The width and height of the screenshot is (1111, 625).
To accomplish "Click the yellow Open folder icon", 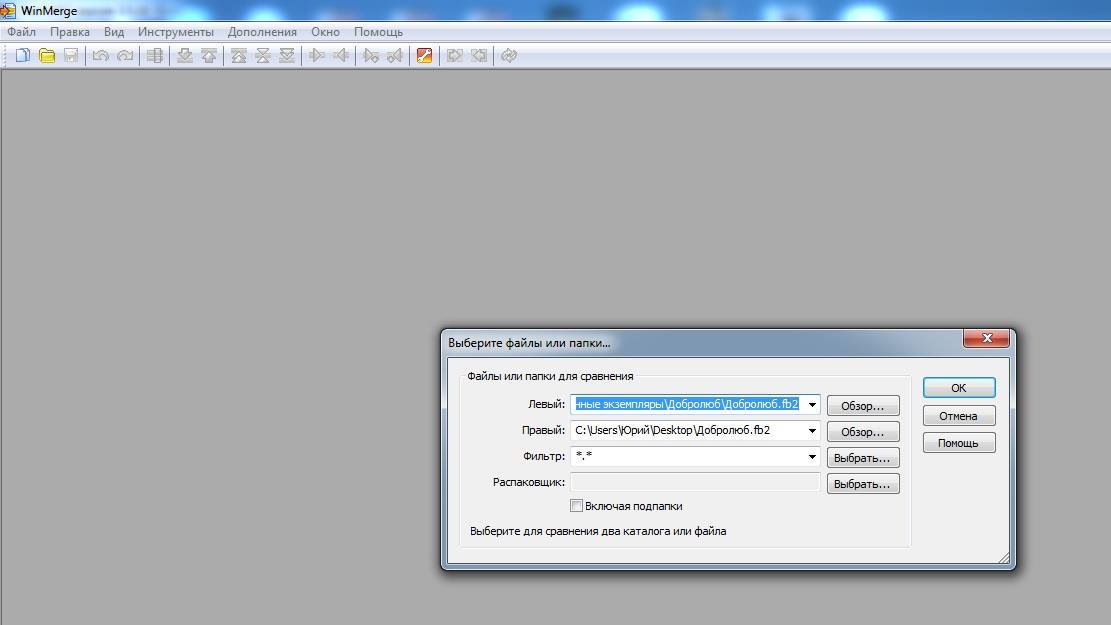I will (x=46, y=56).
